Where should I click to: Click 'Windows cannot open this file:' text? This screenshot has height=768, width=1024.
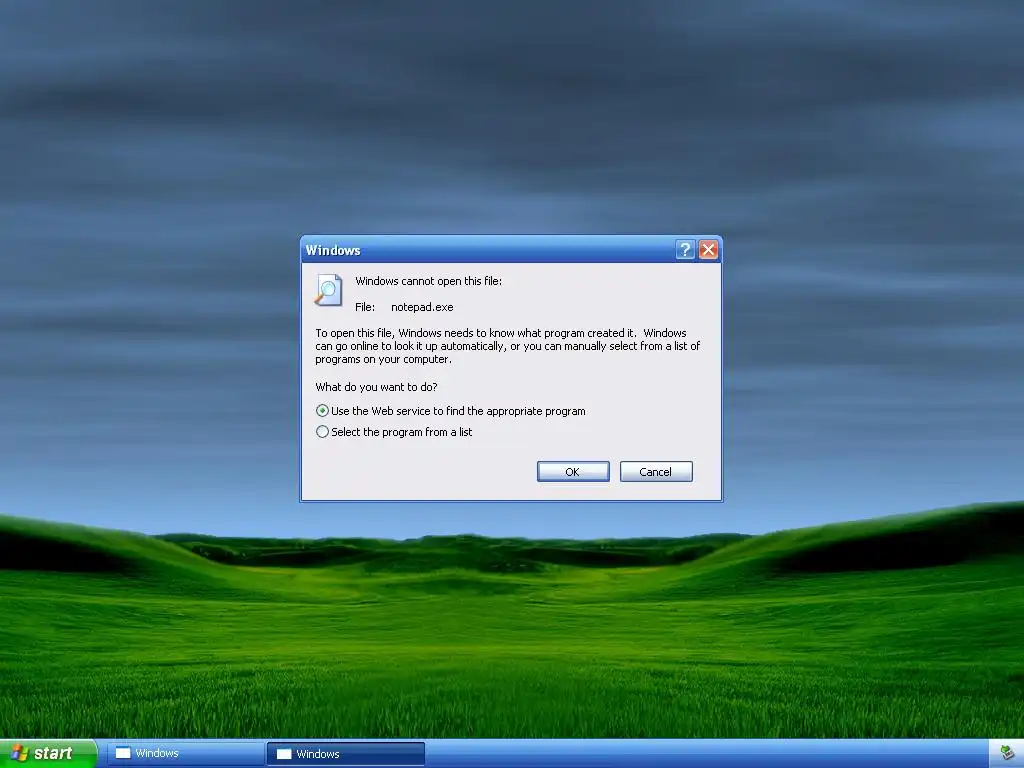pos(428,281)
